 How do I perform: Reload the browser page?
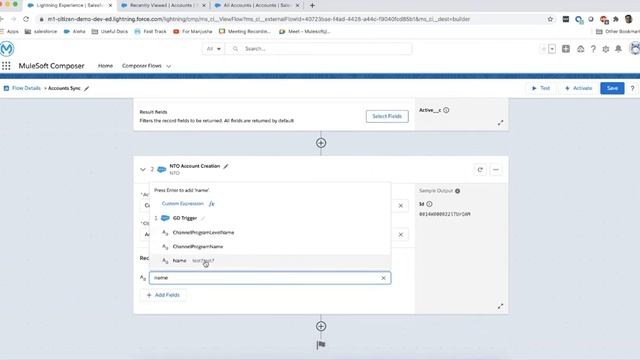[26, 19]
